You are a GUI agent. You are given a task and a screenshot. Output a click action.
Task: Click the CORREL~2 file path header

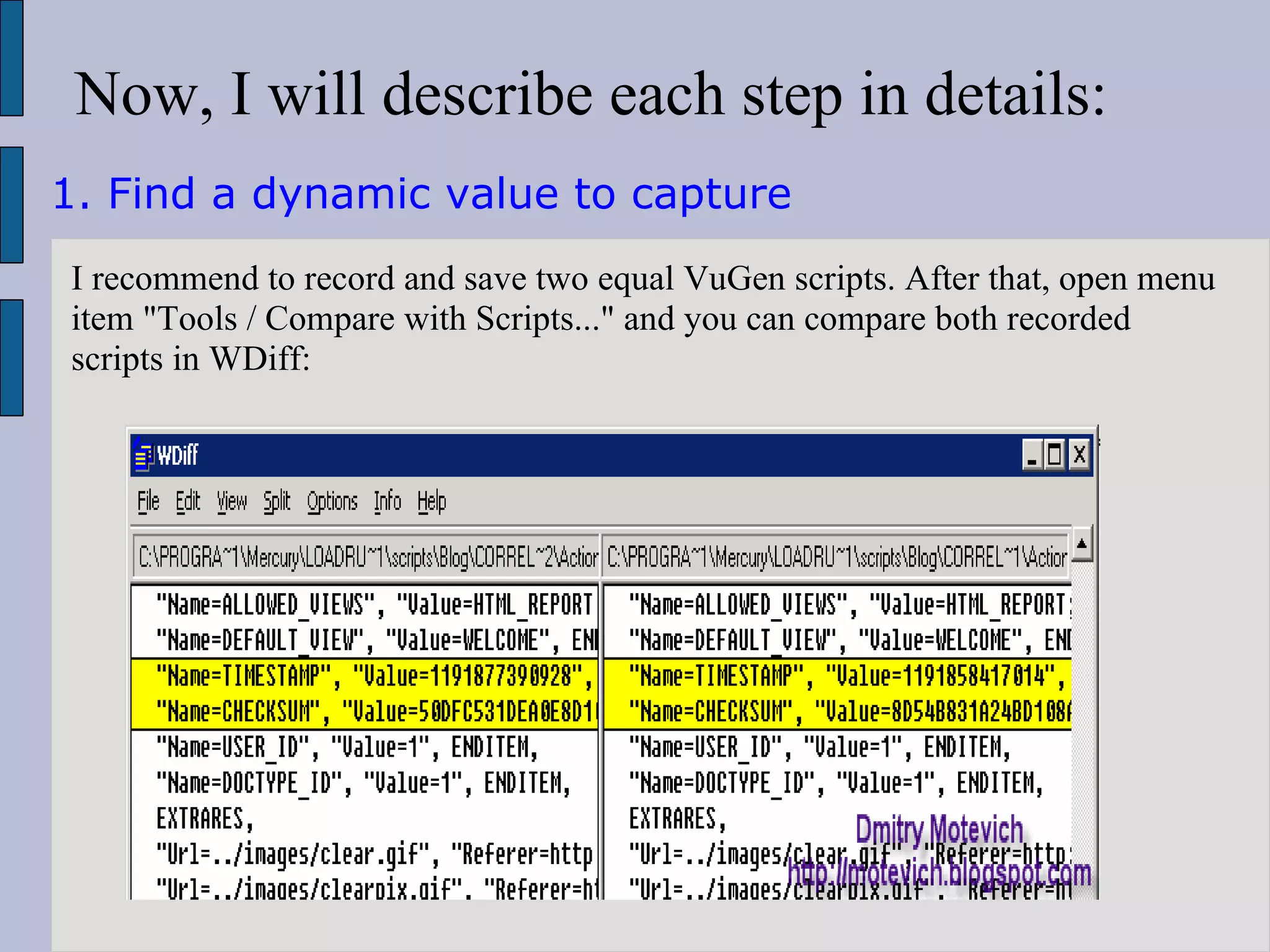366,557
